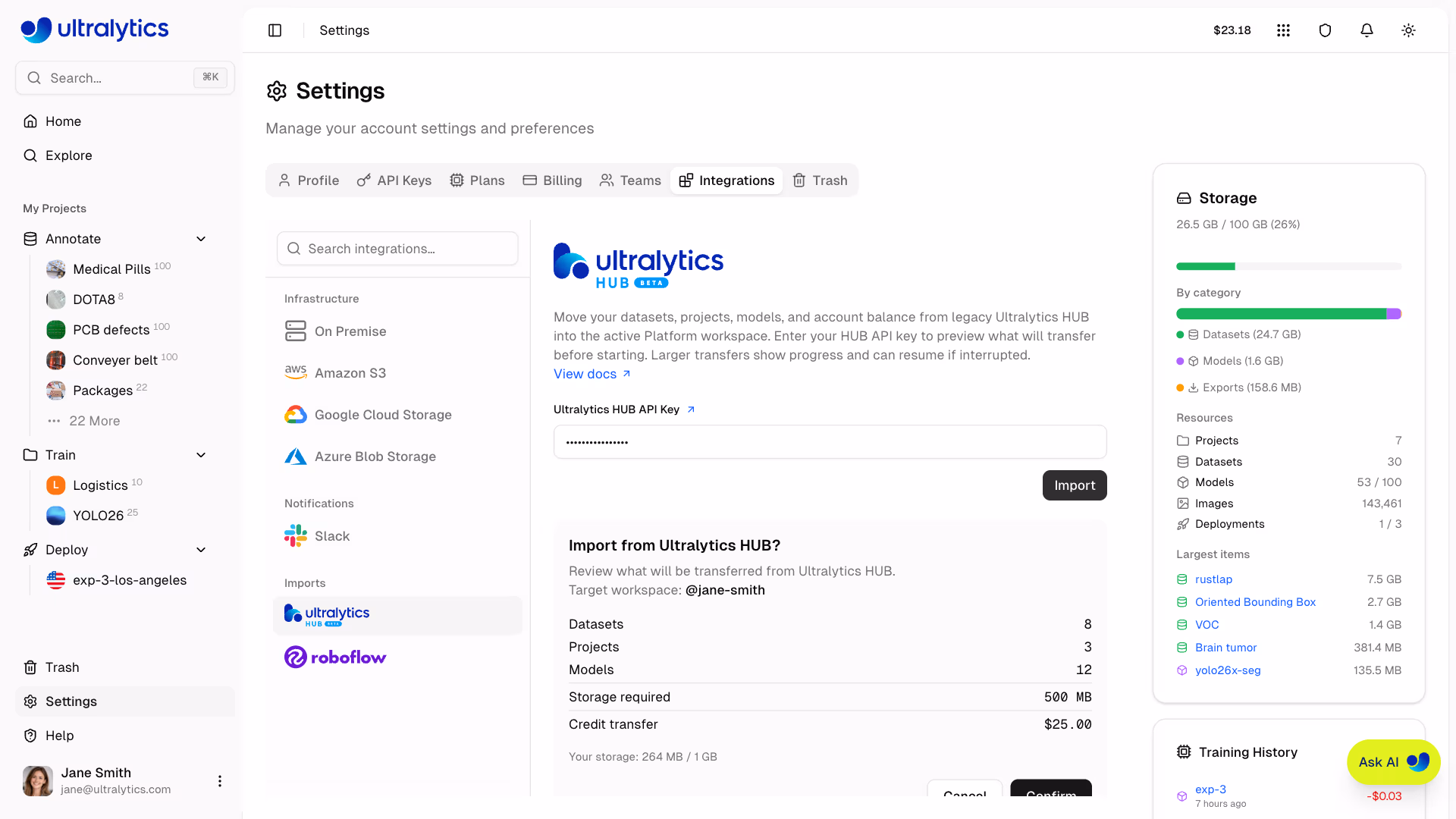Open Jane Smith account options menu
The height and width of the screenshot is (819, 1456).
220,781
